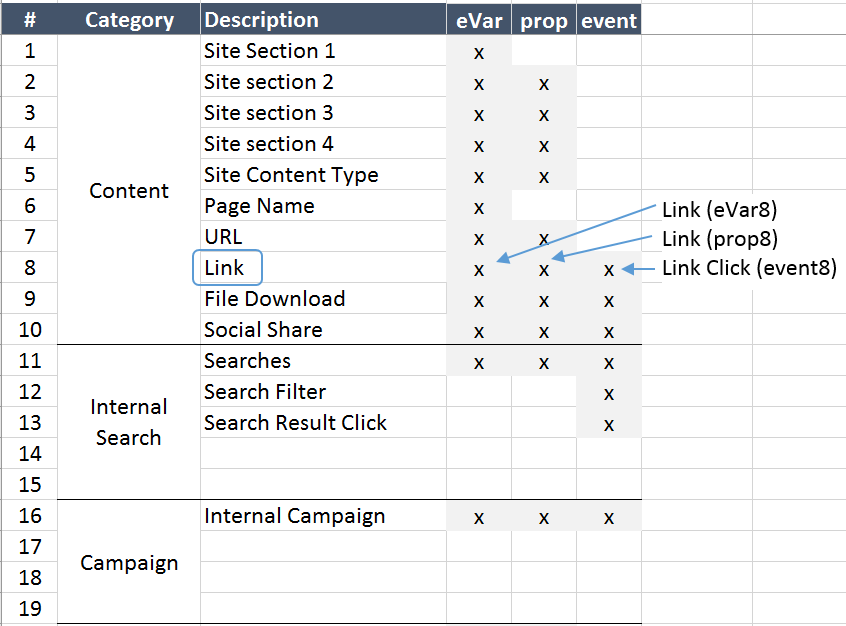Viewport: 846px width, 626px height.
Task: Select the event header cell
Action: 609,19
